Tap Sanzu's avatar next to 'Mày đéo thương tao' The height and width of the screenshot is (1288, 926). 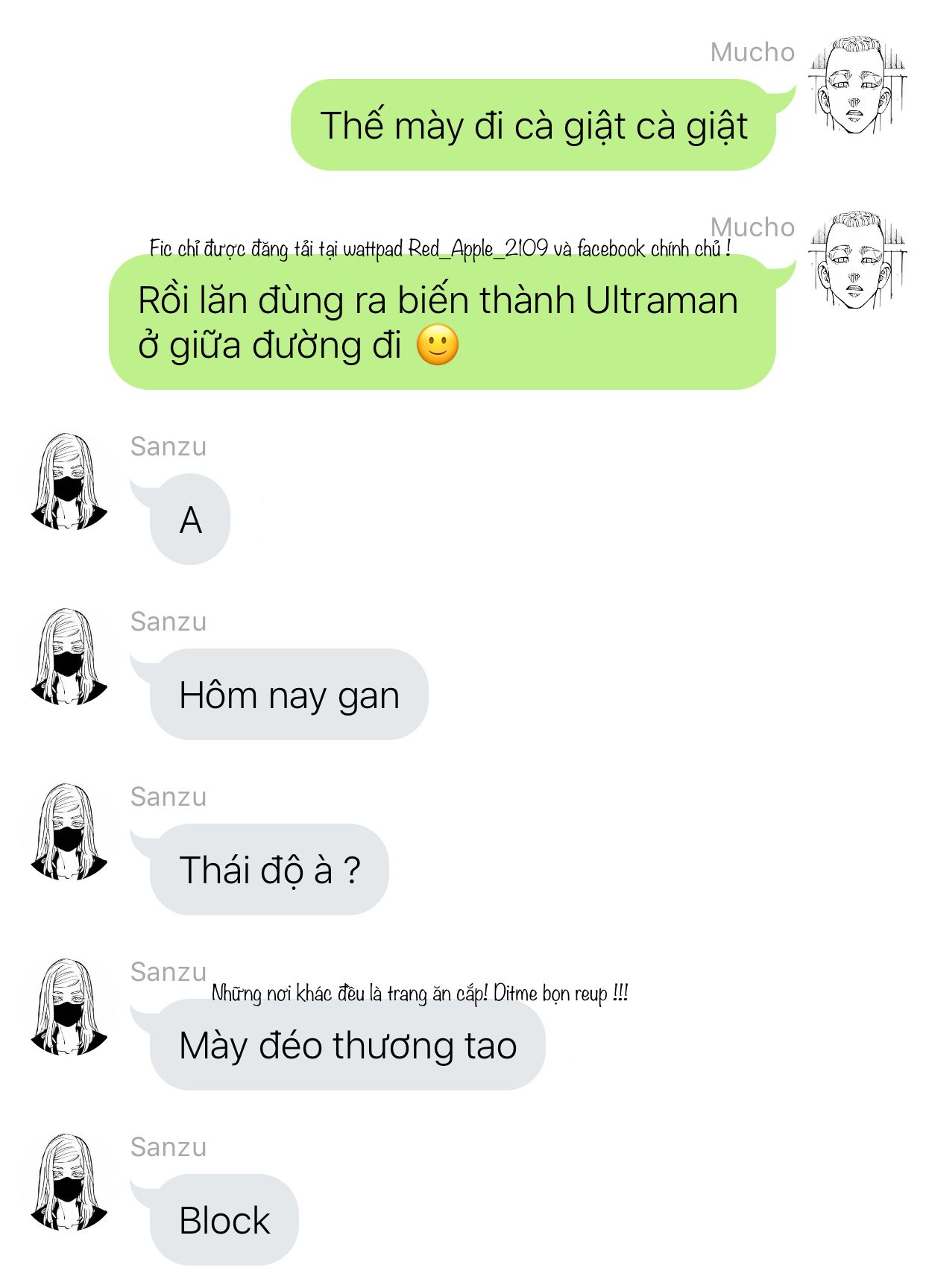point(69,1007)
